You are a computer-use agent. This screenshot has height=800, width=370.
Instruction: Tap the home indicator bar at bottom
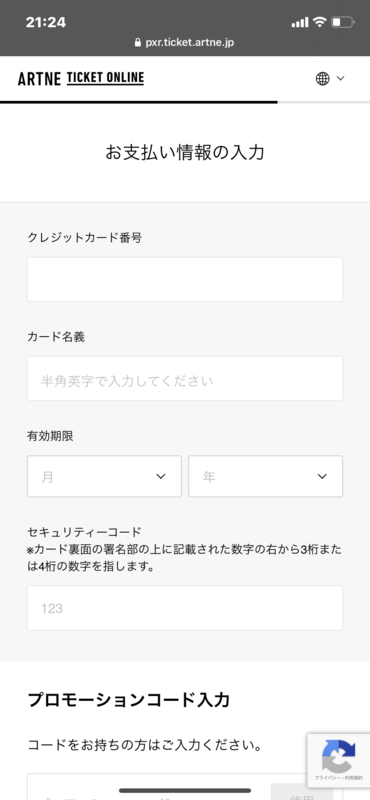click(185, 791)
